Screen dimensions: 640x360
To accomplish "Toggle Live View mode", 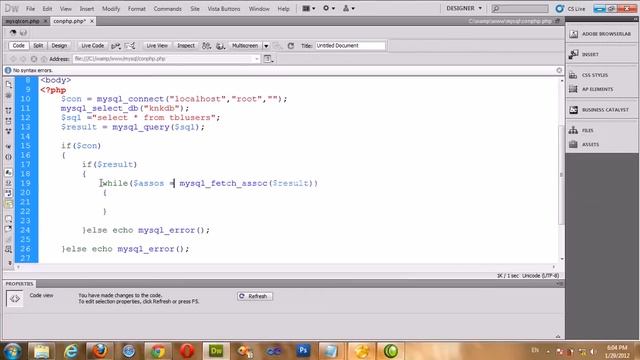I will (x=157, y=46).
